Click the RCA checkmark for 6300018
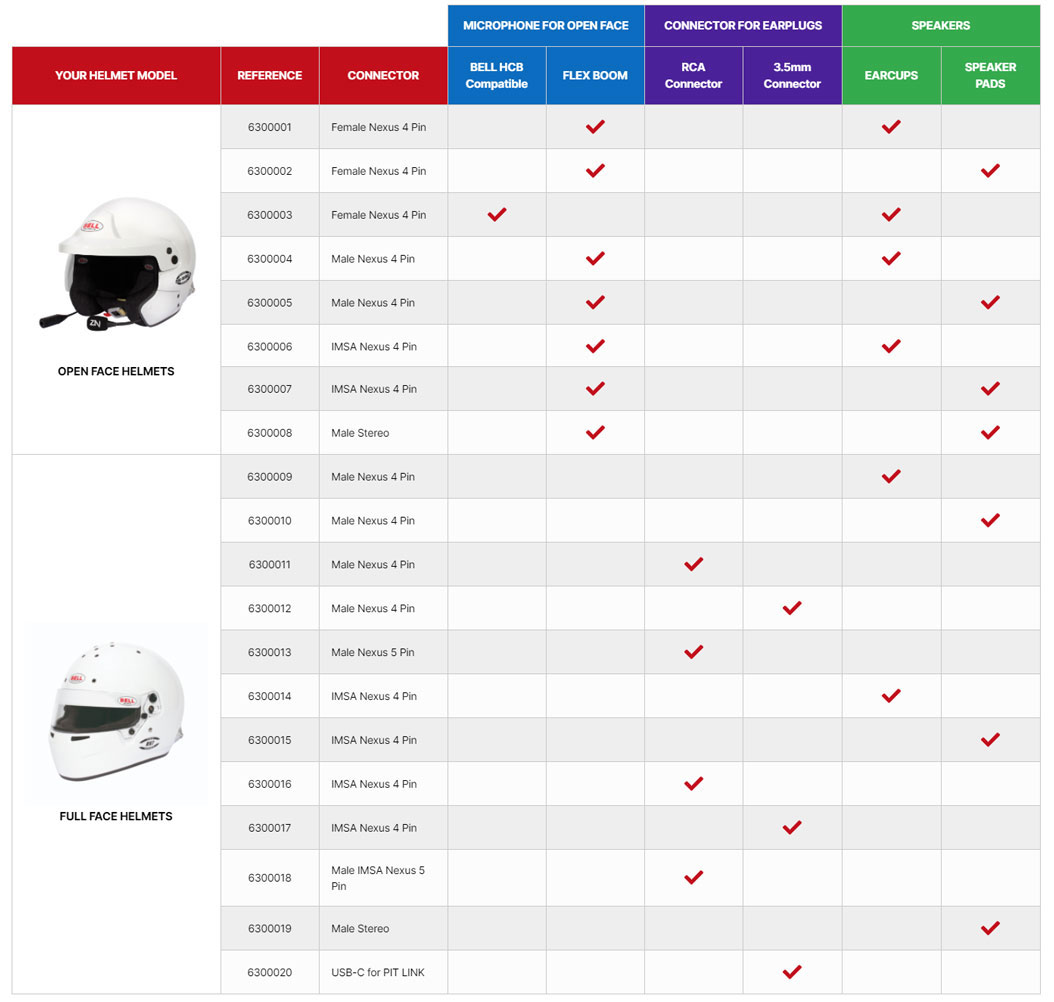 point(693,878)
